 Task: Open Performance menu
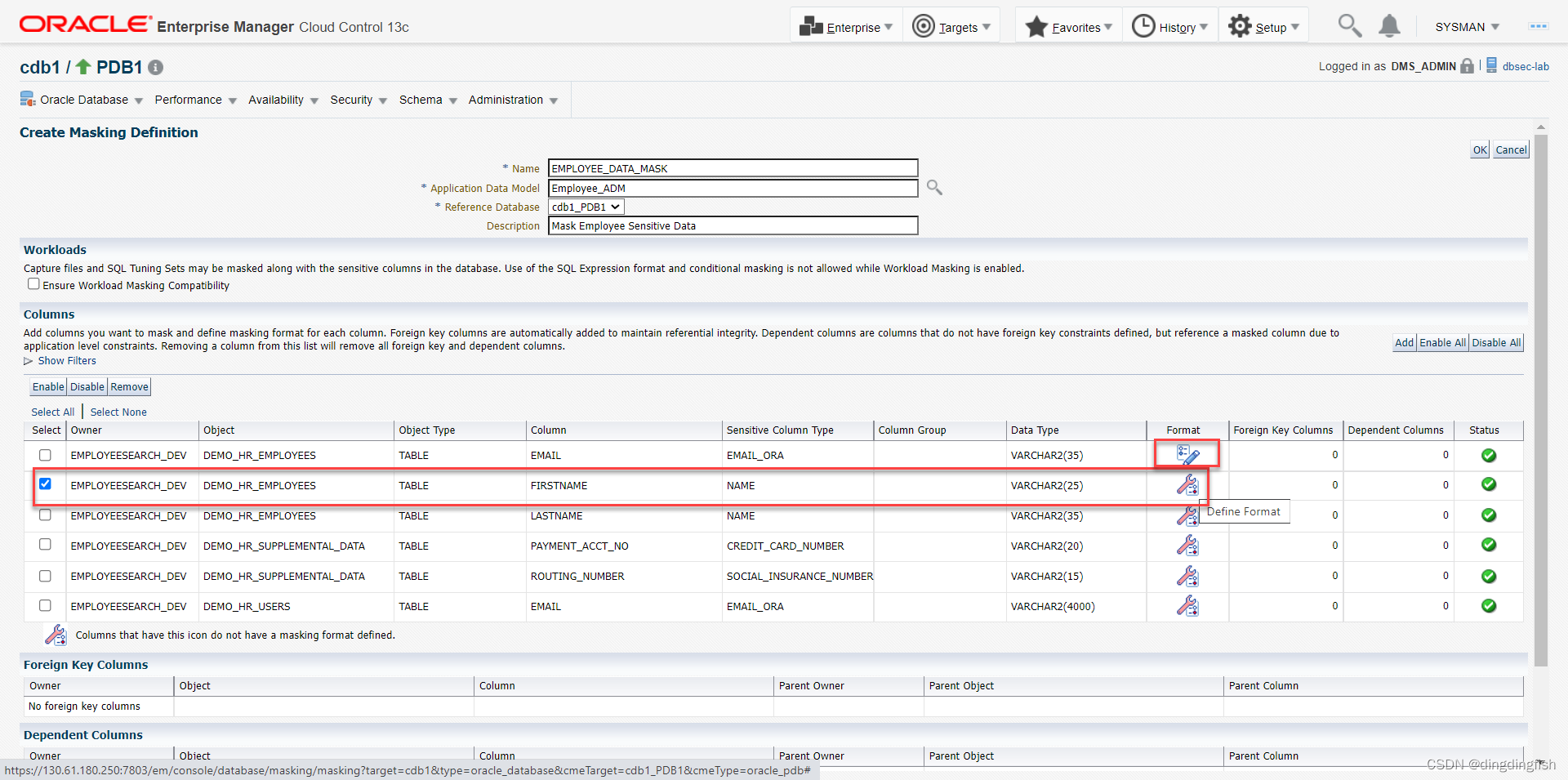pyautogui.click(x=195, y=100)
